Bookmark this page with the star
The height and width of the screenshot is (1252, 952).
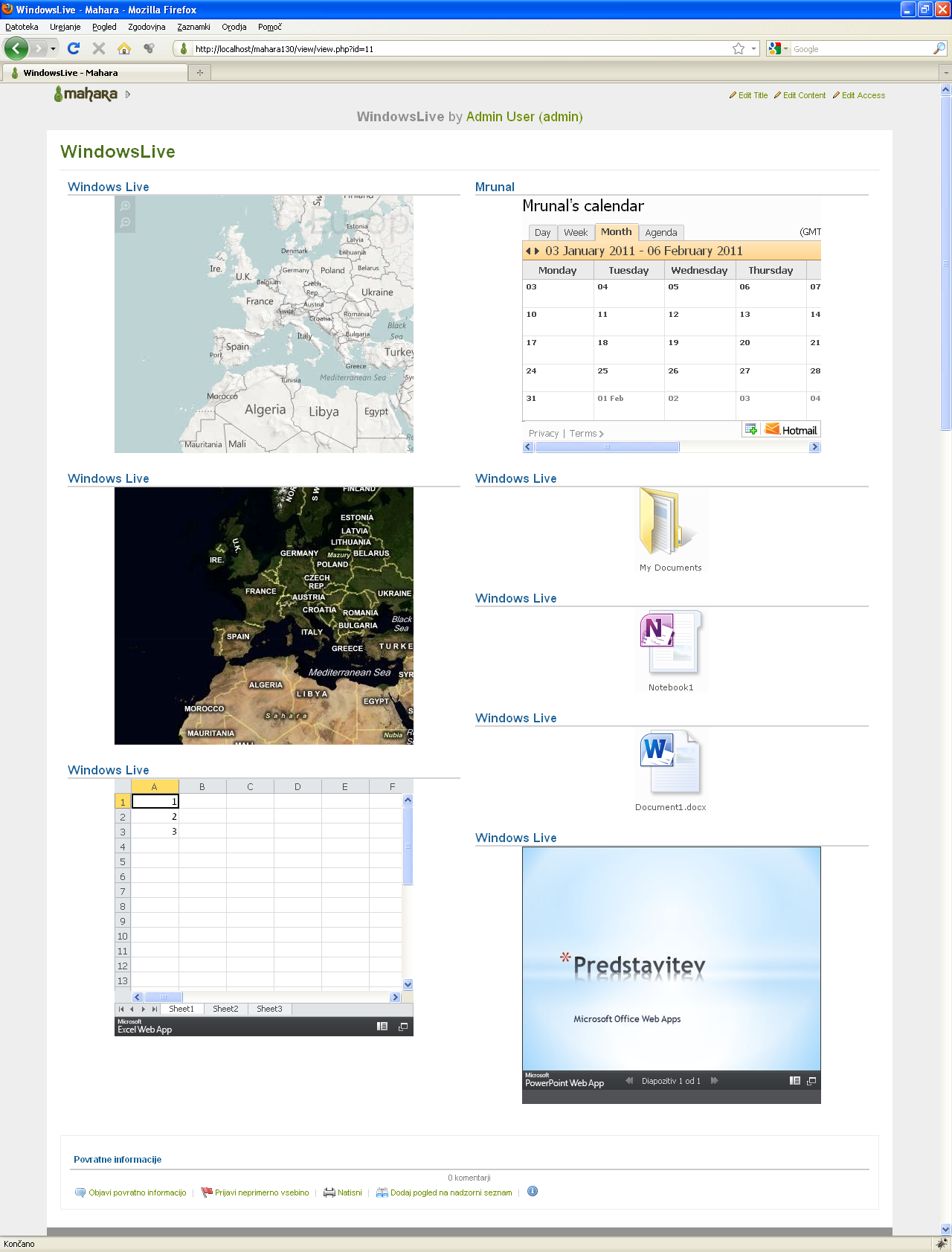738,48
